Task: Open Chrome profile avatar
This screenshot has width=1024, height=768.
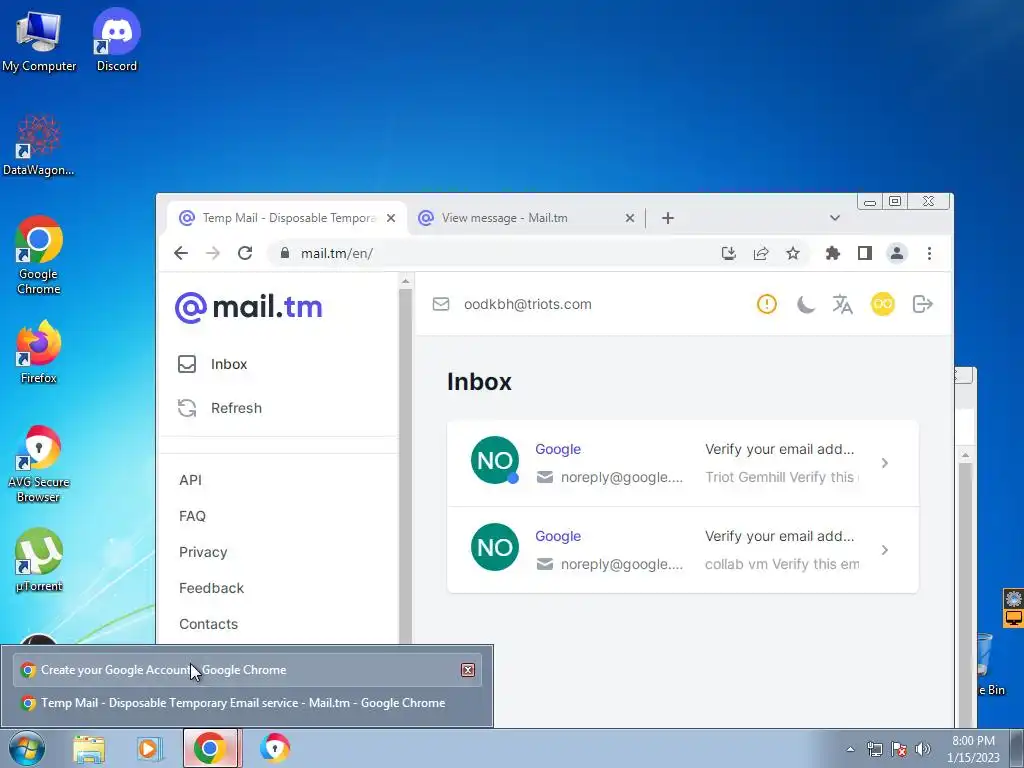Action: 897,253
